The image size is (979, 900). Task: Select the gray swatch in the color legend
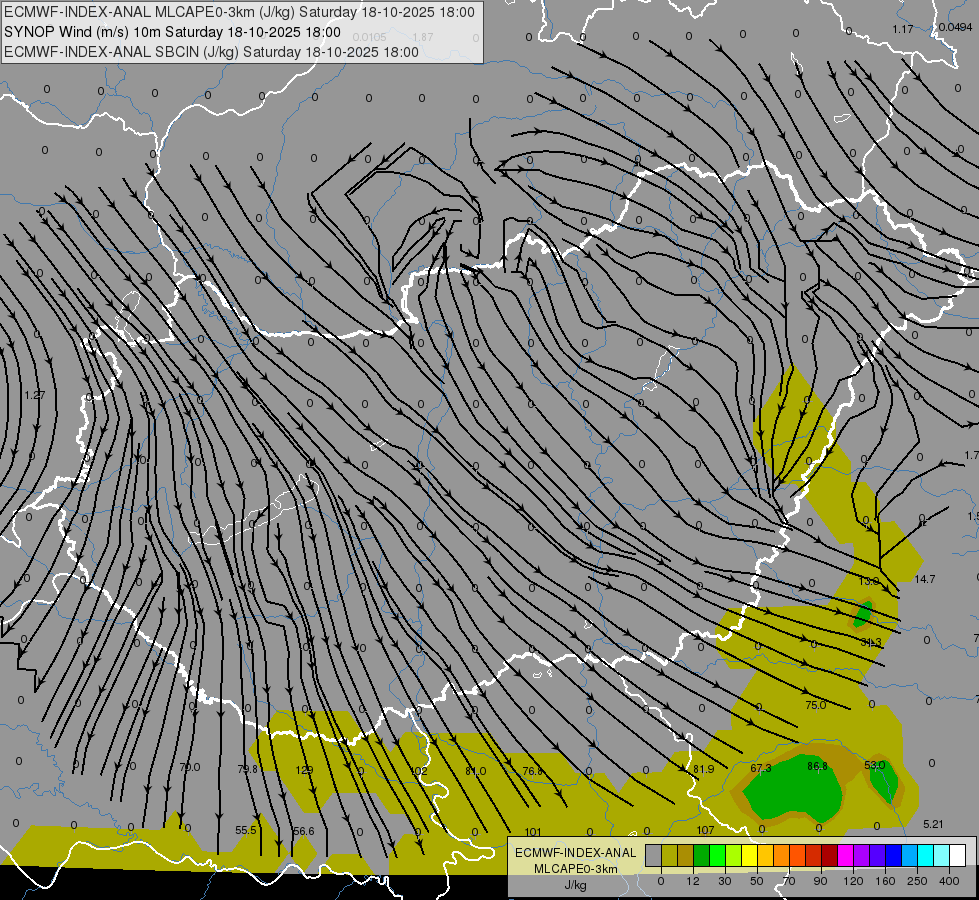[653, 856]
